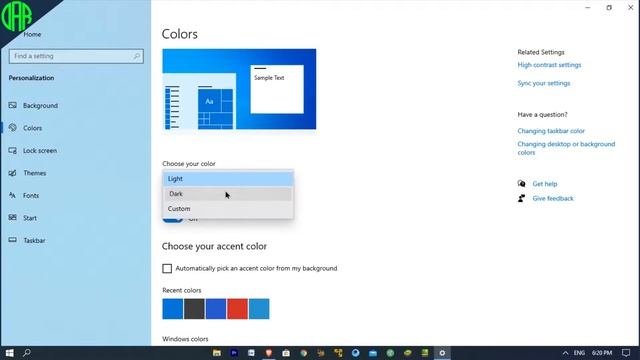Open Changing taskbar color help link
640x360 pixels.
click(x=551, y=131)
